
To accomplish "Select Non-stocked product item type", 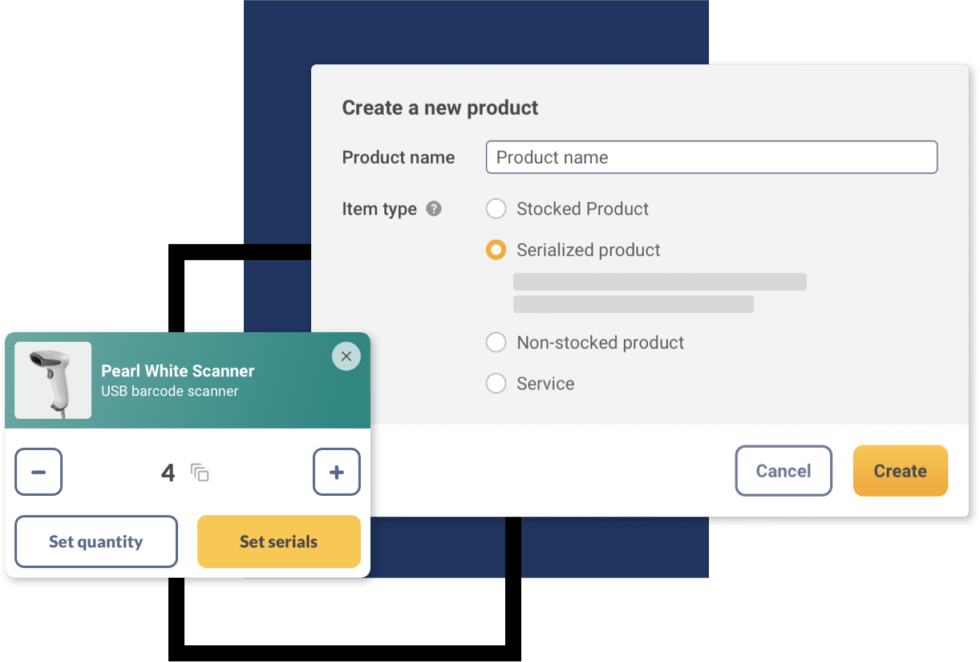I will tap(496, 343).
